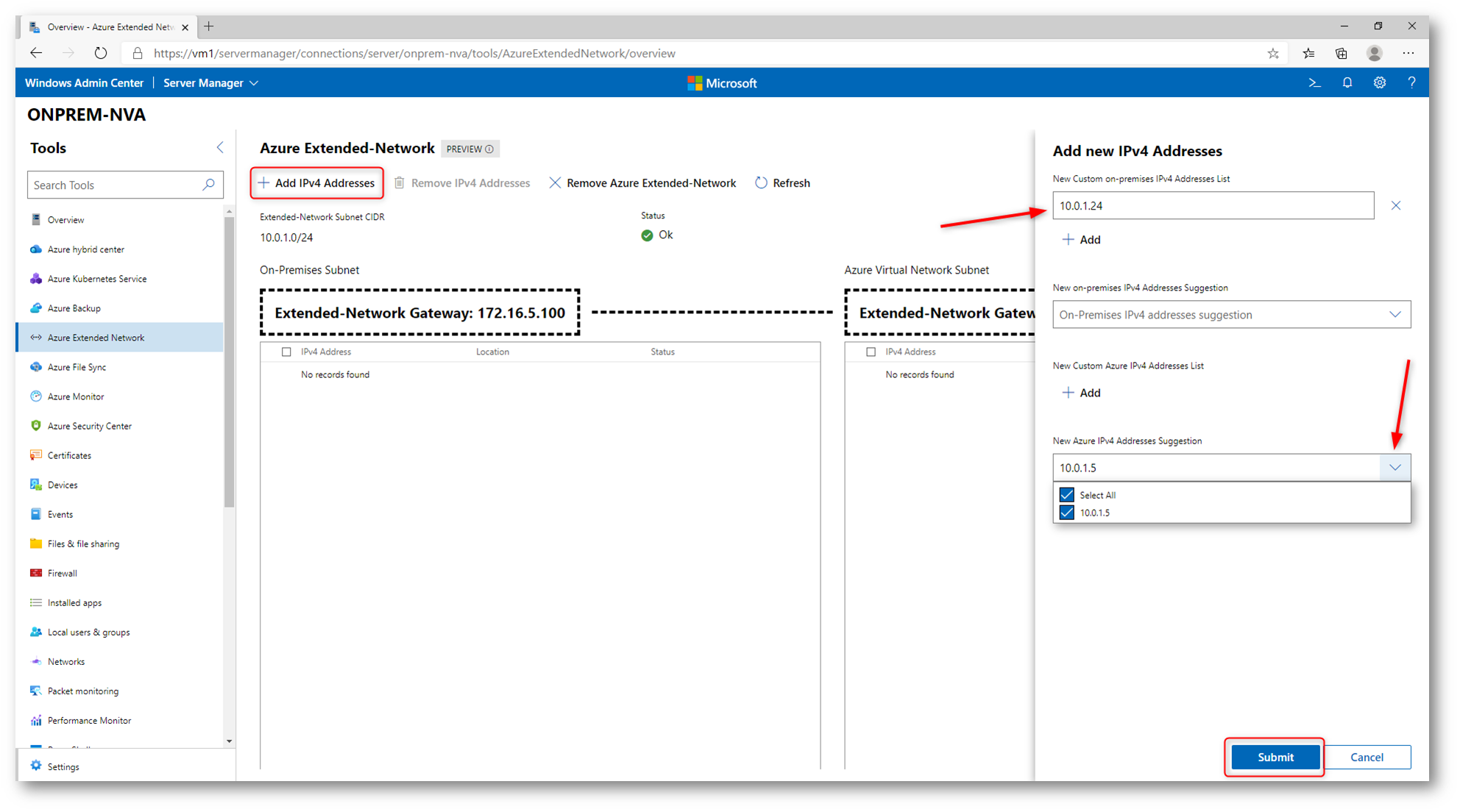Select Azure Kubernetes Service icon
The image size is (1460, 812).
coord(35,278)
